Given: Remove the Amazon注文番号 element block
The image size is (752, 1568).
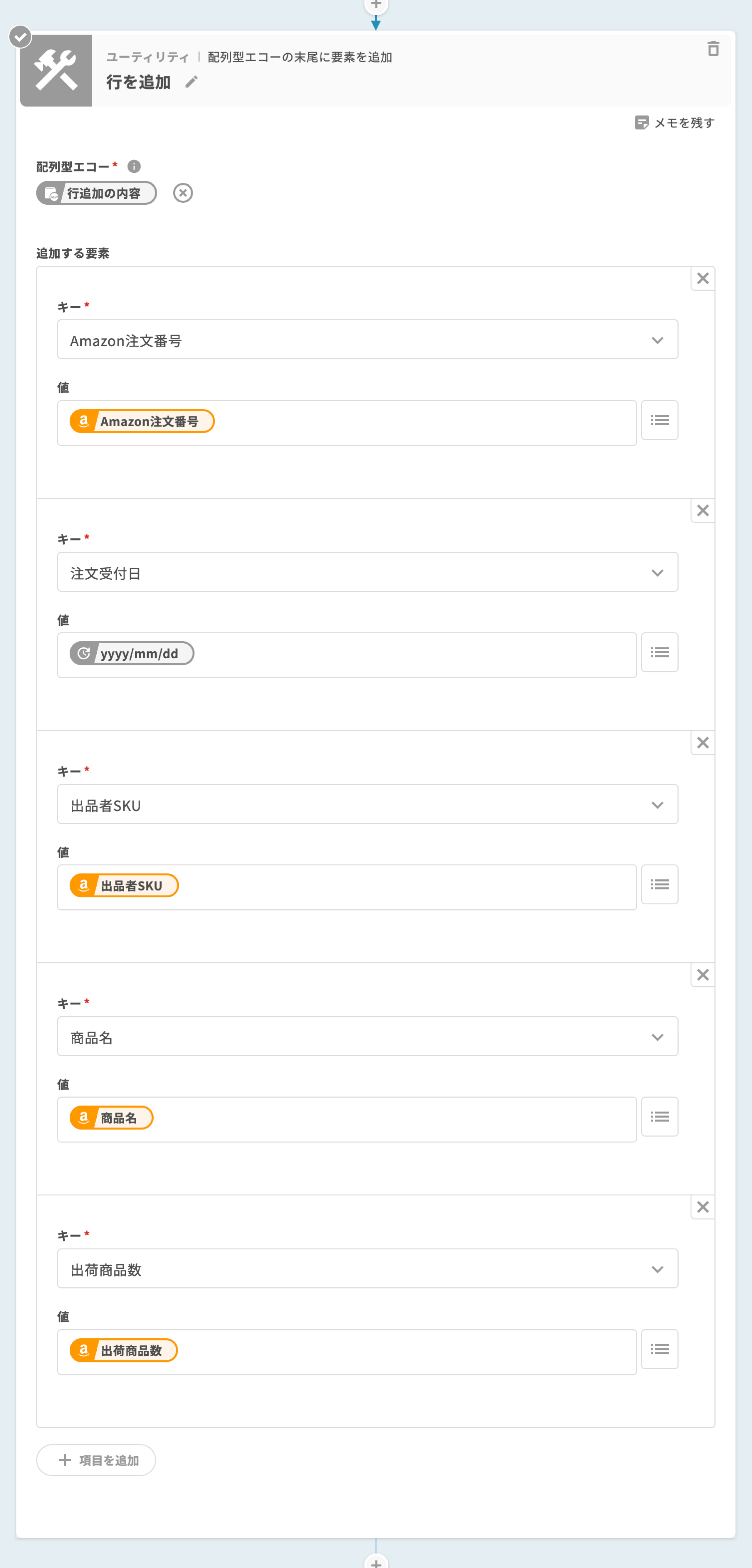Looking at the screenshot, I should (x=702, y=279).
